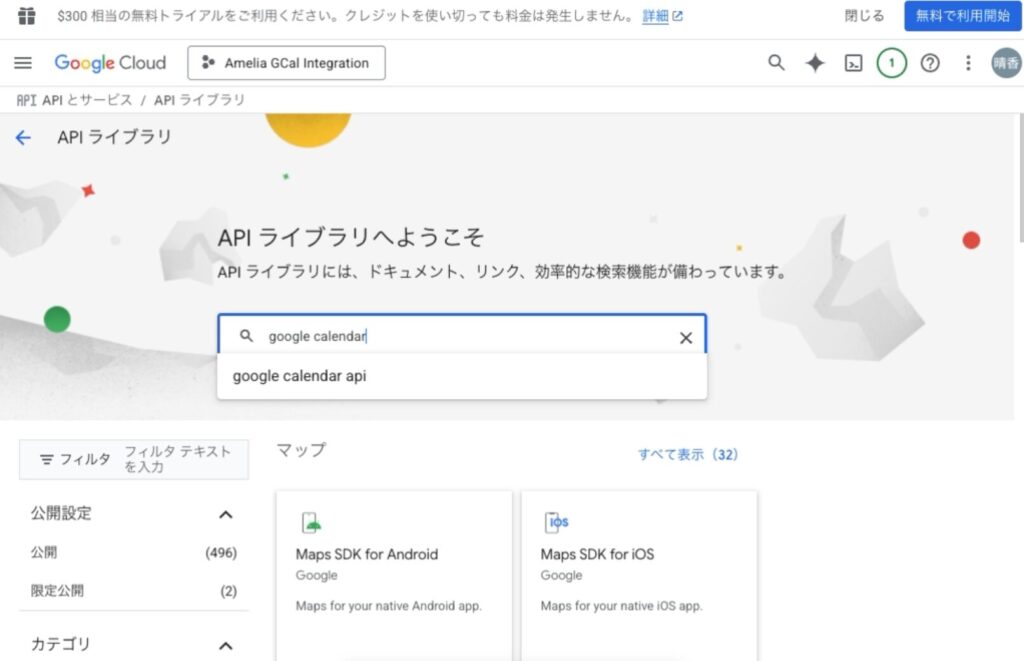1024x661 pixels.
Task: Collapse the 公開設定 filter section
Action: point(226,514)
